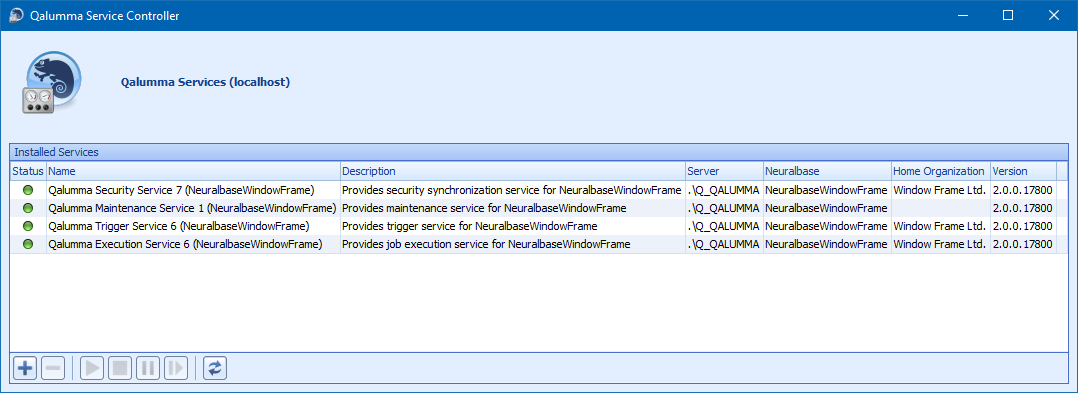Click Trigger Service 6 green status light
This screenshot has height=393, width=1078.
click(x=28, y=226)
